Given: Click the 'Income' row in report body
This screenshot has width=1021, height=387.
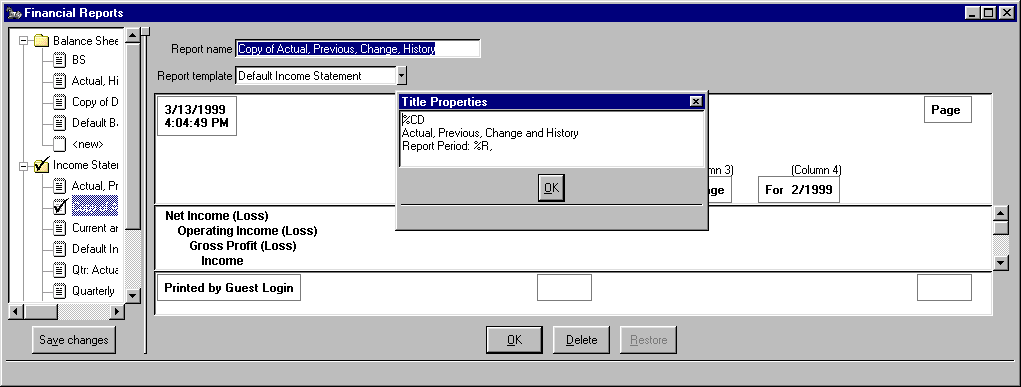Looking at the screenshot, I should pos(222,261).
